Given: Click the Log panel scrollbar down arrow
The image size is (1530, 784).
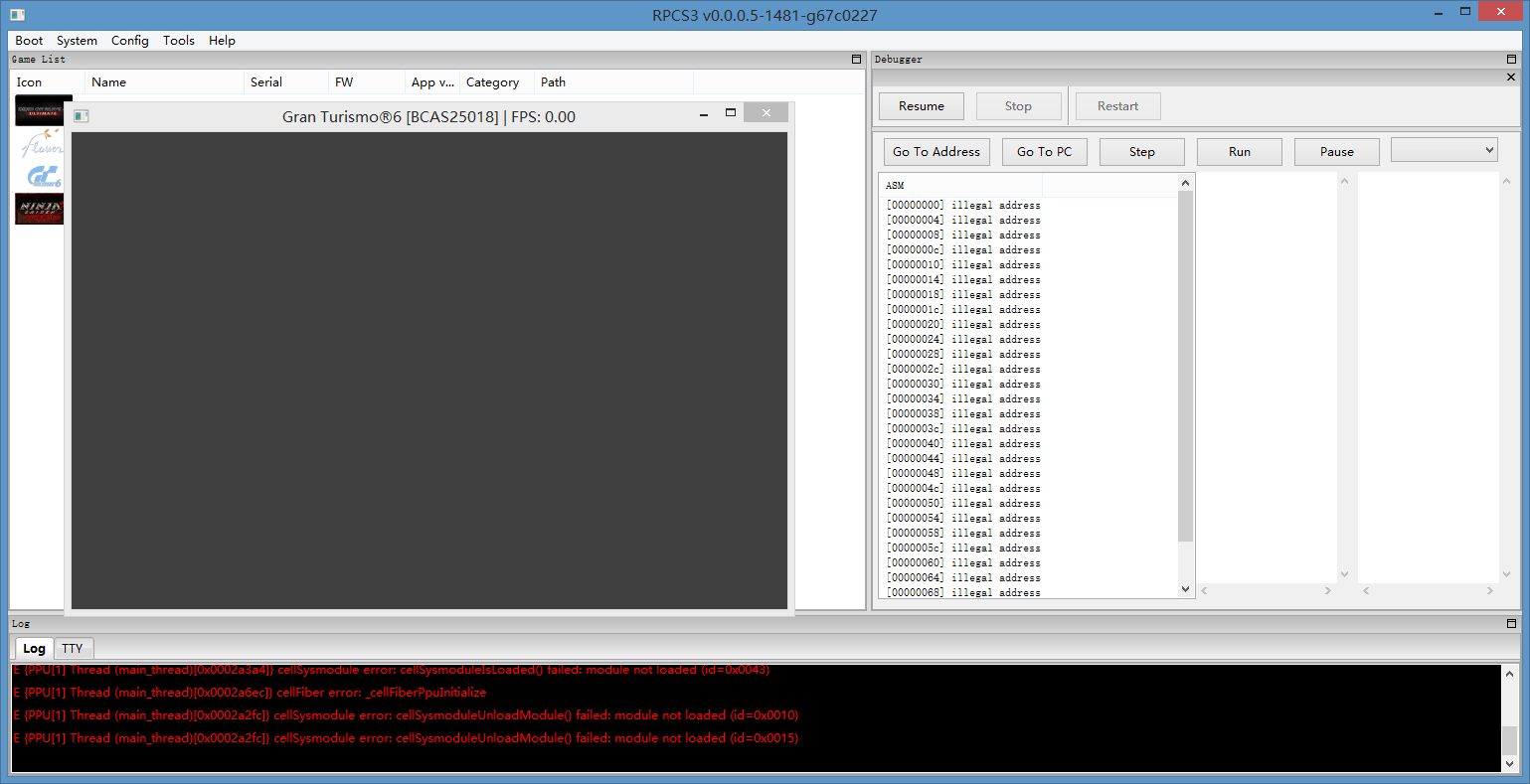Looking at the screenshot, I should coord(1509,763).
